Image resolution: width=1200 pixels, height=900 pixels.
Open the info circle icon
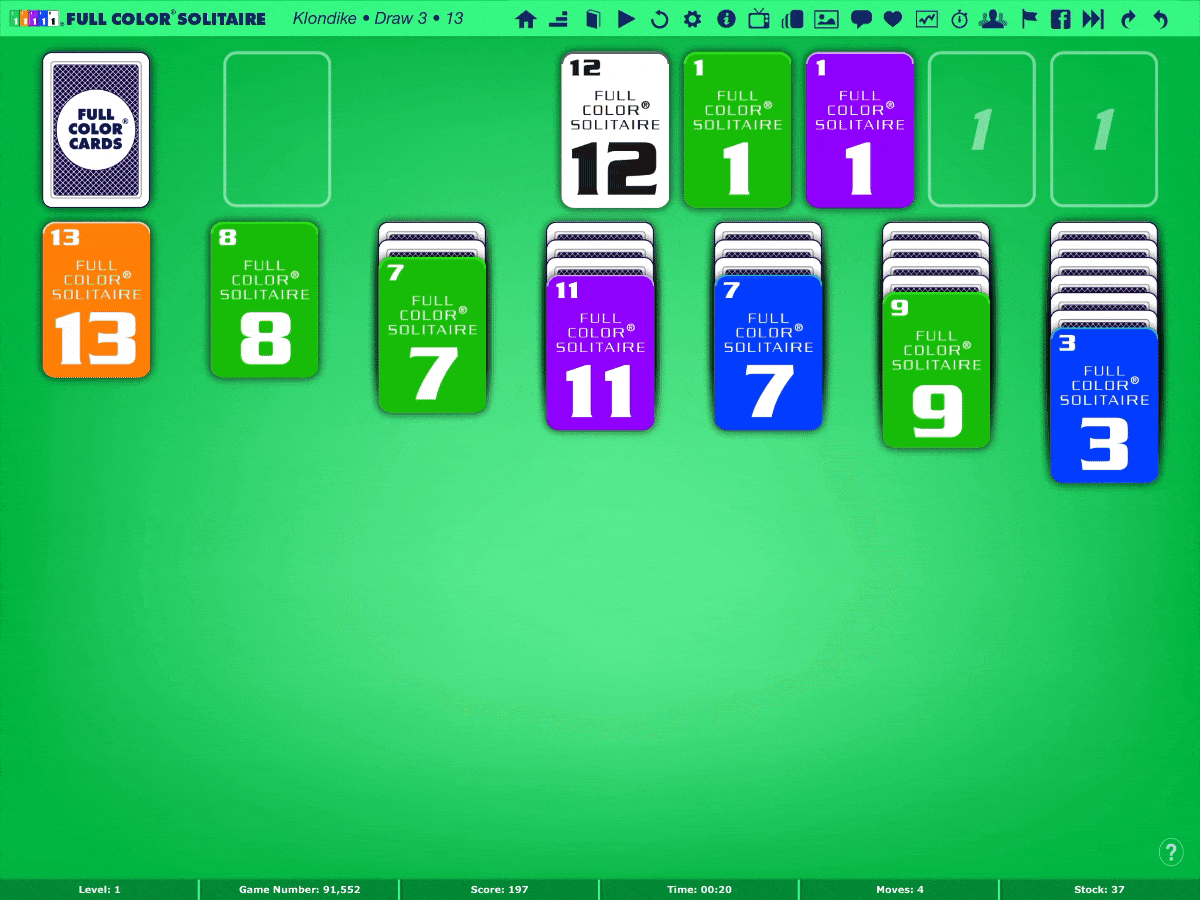[726, 18]
